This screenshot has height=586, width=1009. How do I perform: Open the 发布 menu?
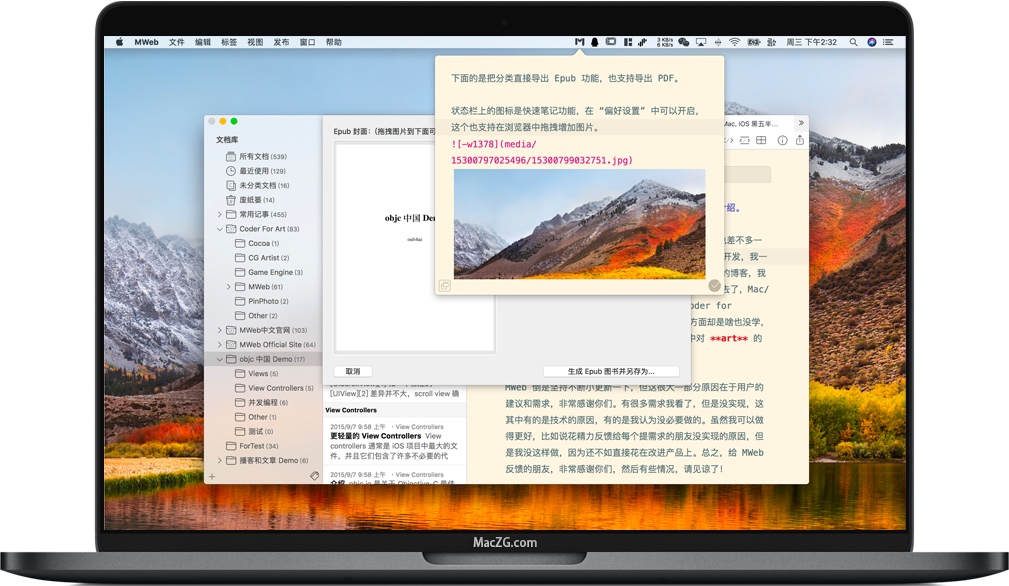pos(280,42)
